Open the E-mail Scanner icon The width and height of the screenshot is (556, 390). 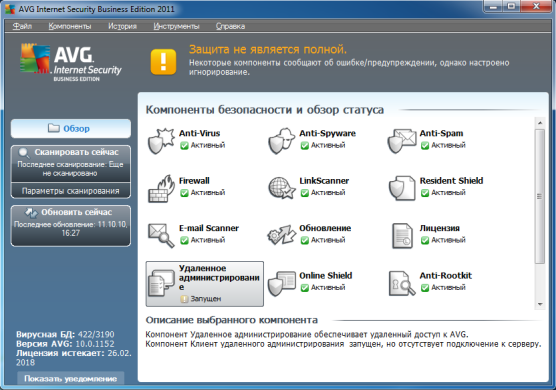pyautogui.click(x=161, y=235)
